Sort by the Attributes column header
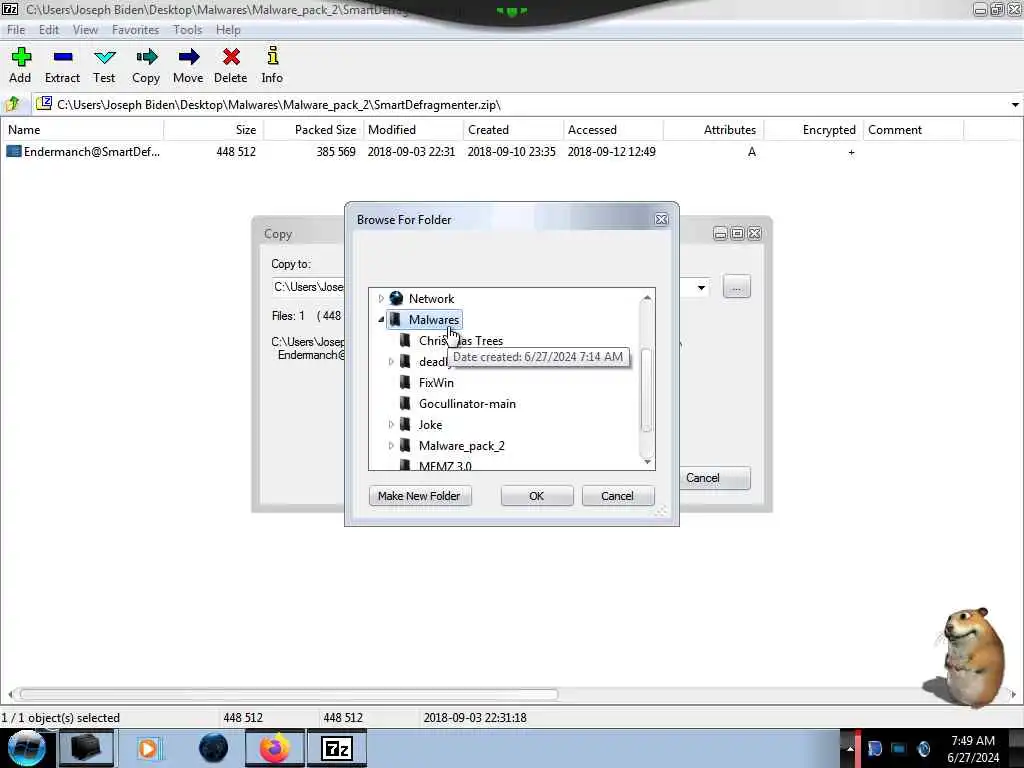Screen dimensions: 1024x768 pyautogui.click(x=713, y=129)
